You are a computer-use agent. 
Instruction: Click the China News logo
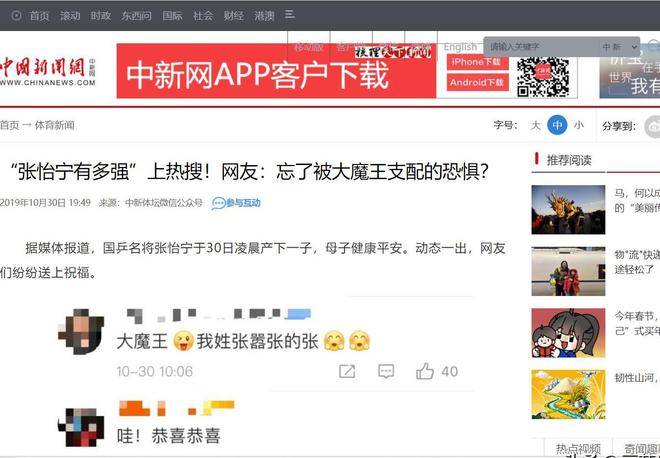click(x=48, y=70)
